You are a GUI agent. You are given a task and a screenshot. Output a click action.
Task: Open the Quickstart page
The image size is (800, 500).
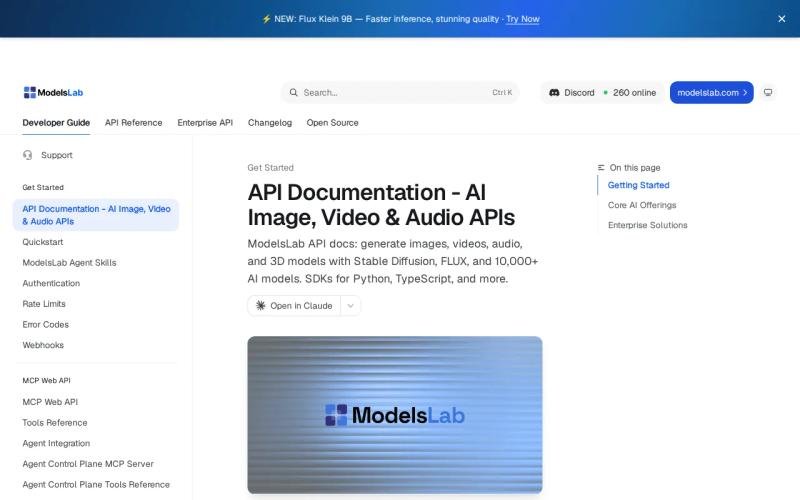pos(43,242)
